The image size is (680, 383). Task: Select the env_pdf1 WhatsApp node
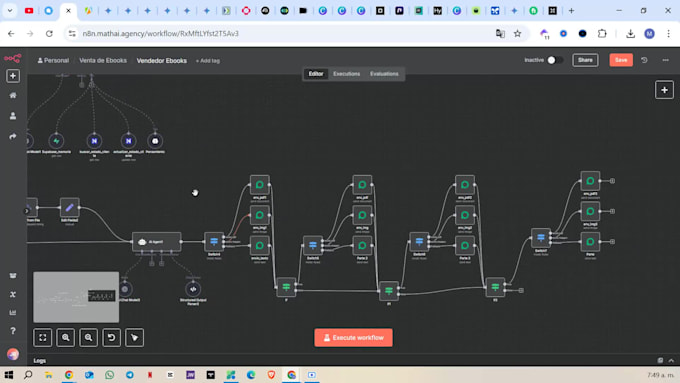(259, 185)
